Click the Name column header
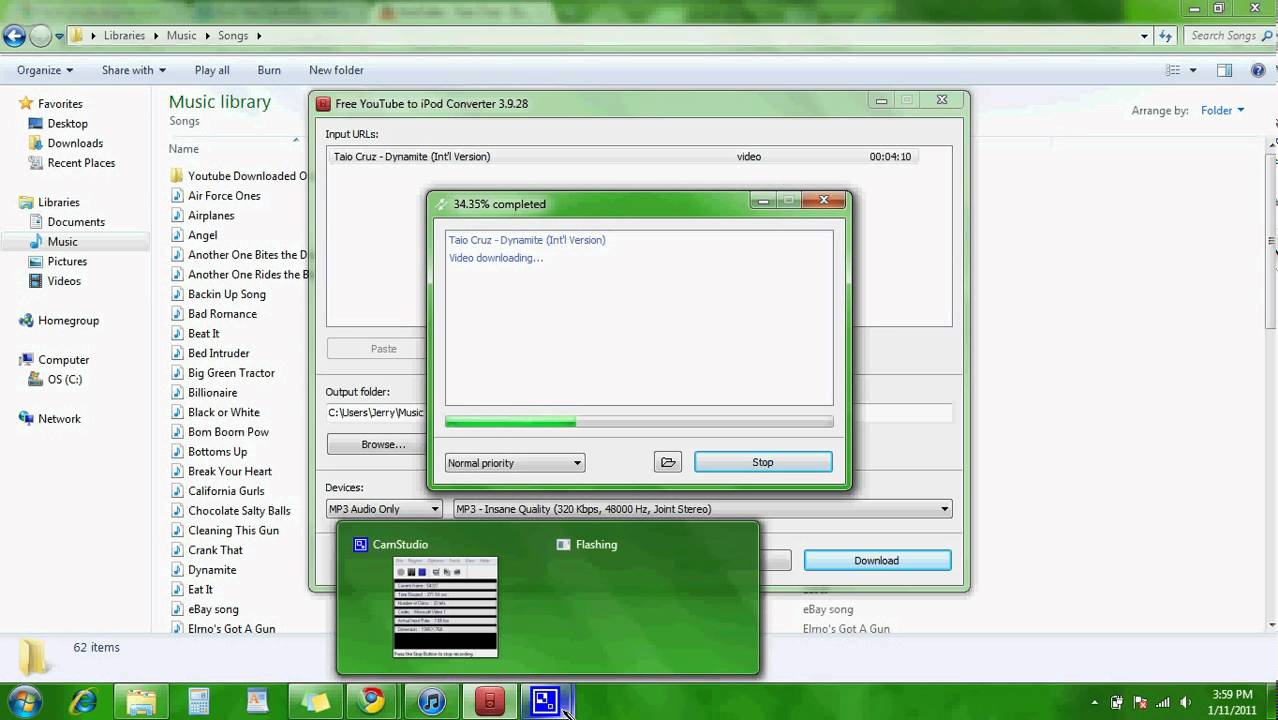Image resolution: width=1278 pixels, height=720 pixels. [x=184, y=149]
